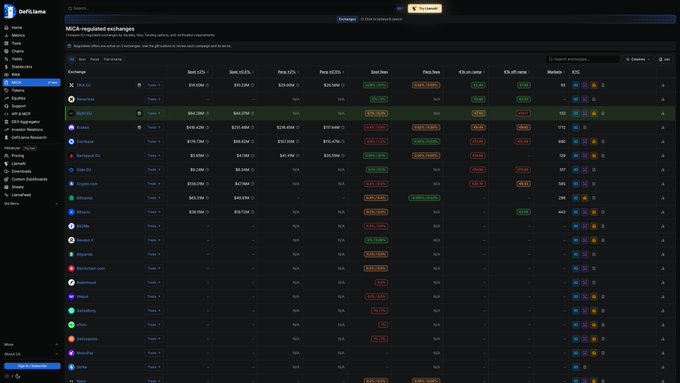
Task: Open the Blockchain.com exchange link
Action: [91, 268]
